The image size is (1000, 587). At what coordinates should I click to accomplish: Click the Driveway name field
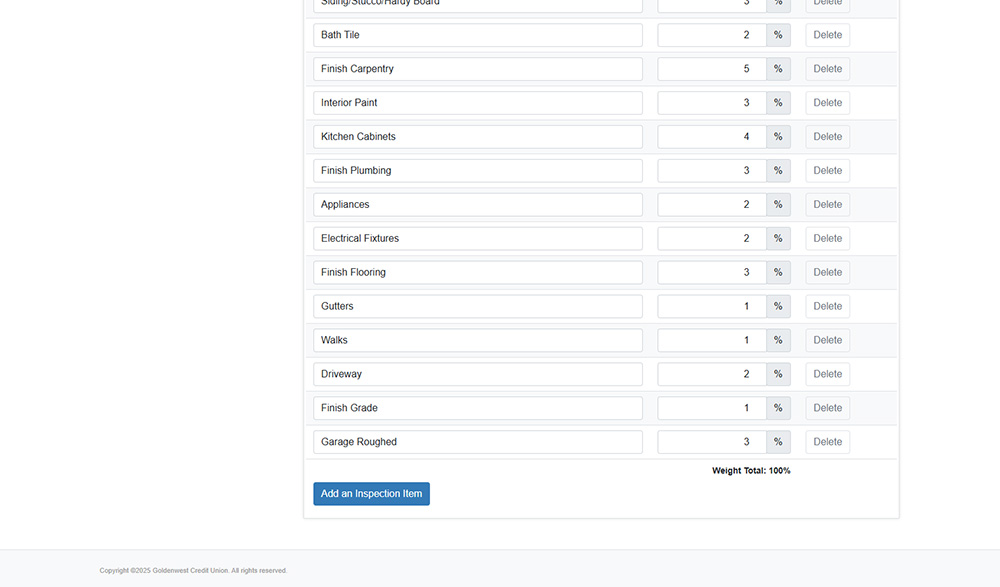(477, 373)
